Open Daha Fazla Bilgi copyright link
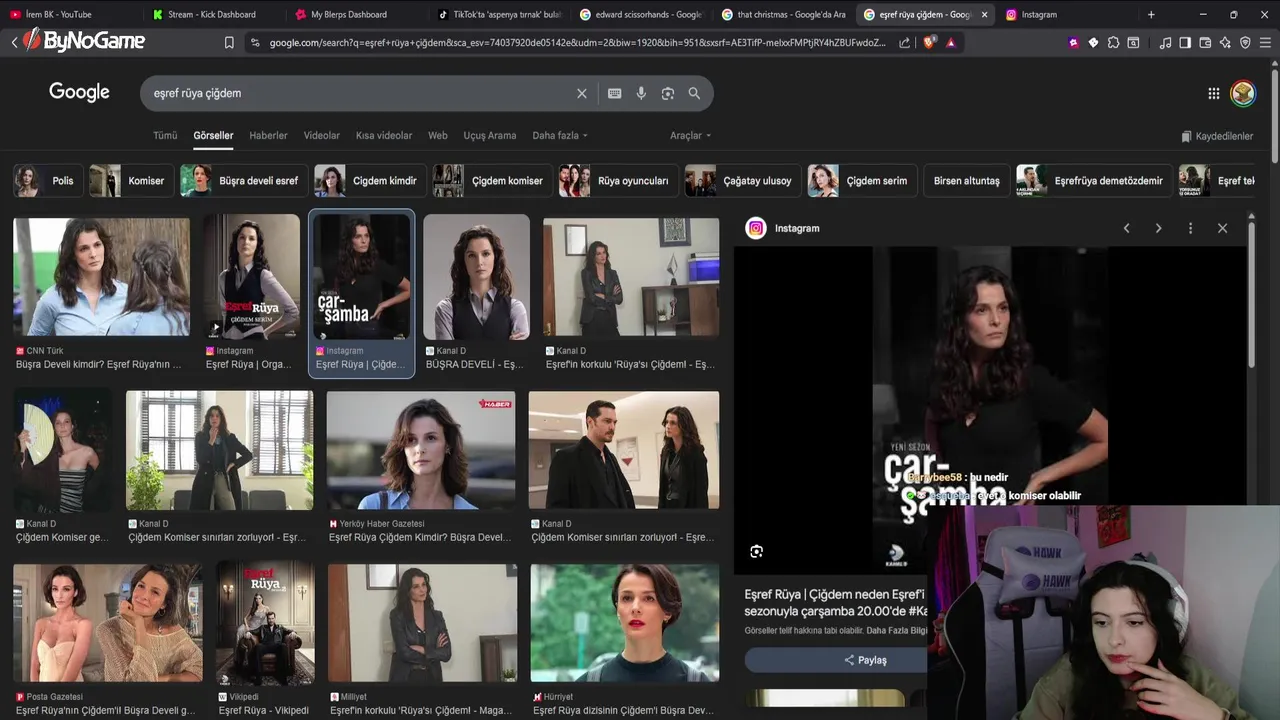 (x=896, y=630)
